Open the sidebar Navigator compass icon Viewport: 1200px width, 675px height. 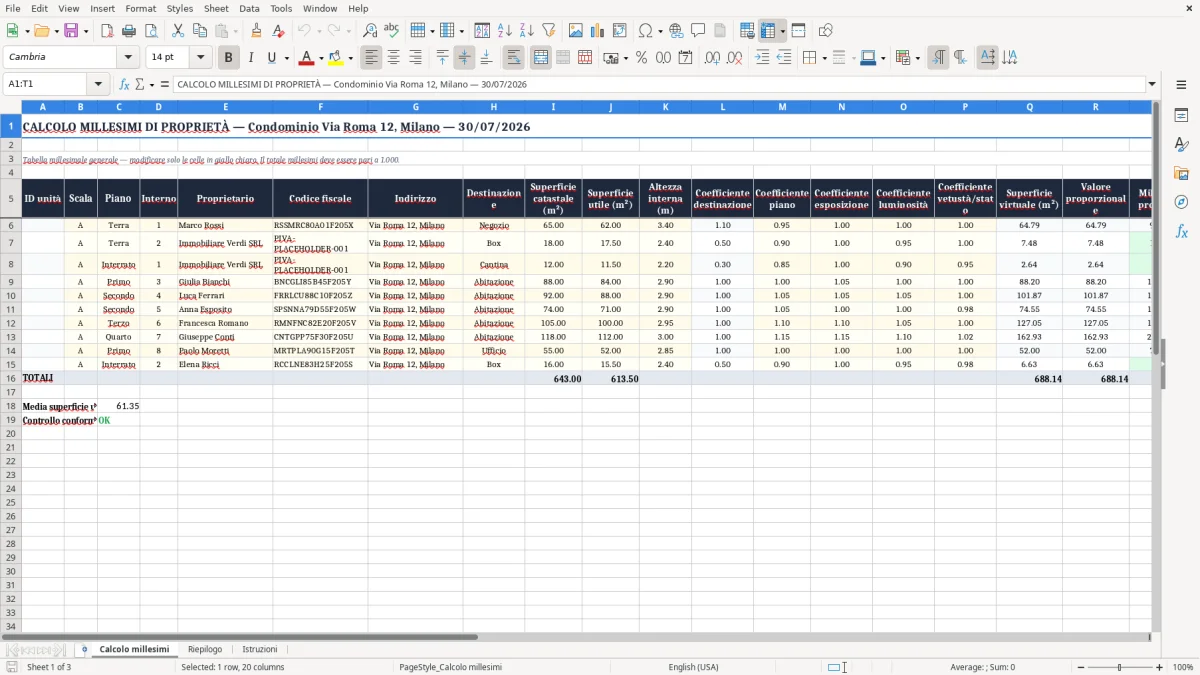coord(1181,202)
